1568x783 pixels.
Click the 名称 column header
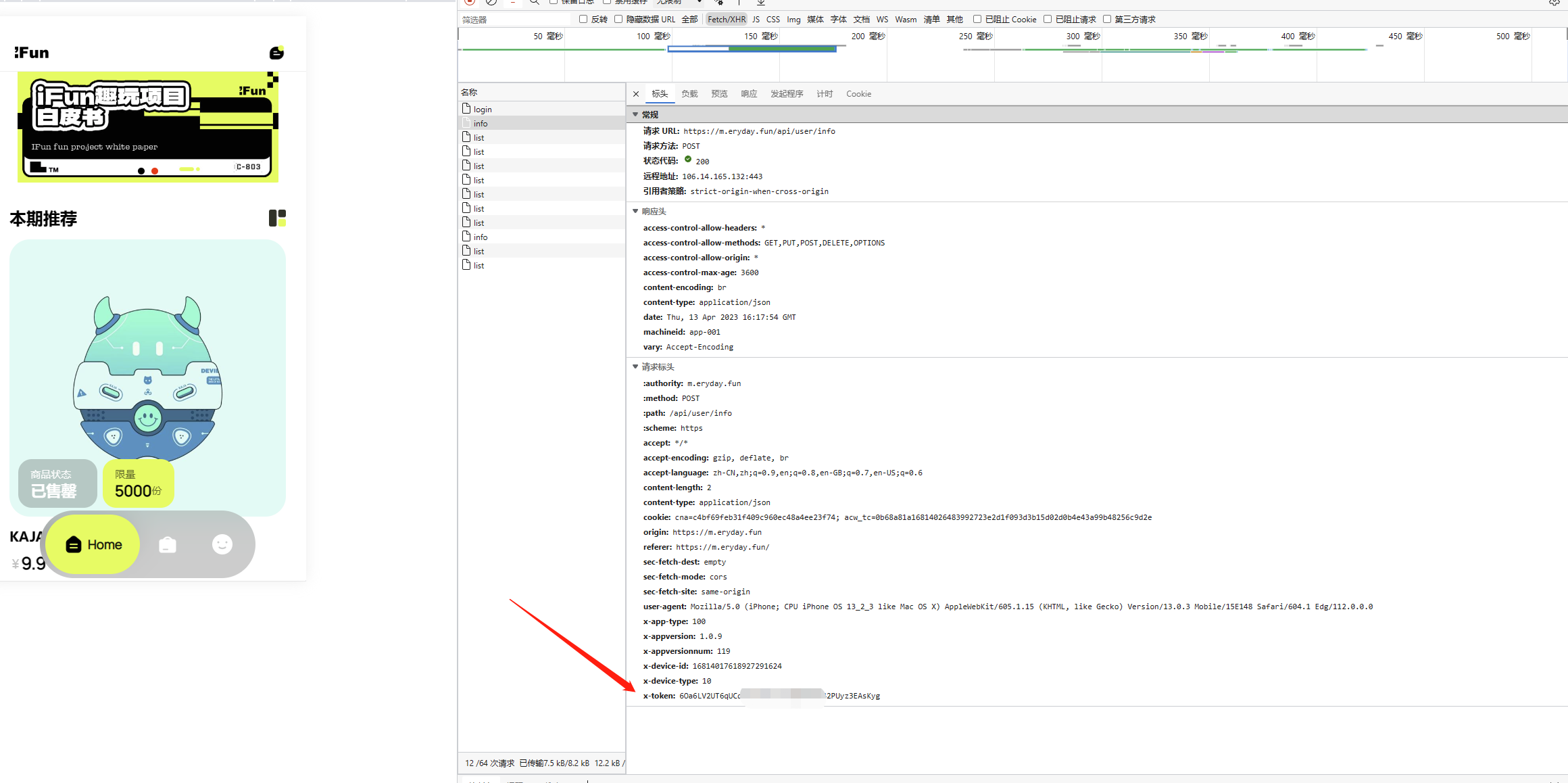(x=541, y=92)
